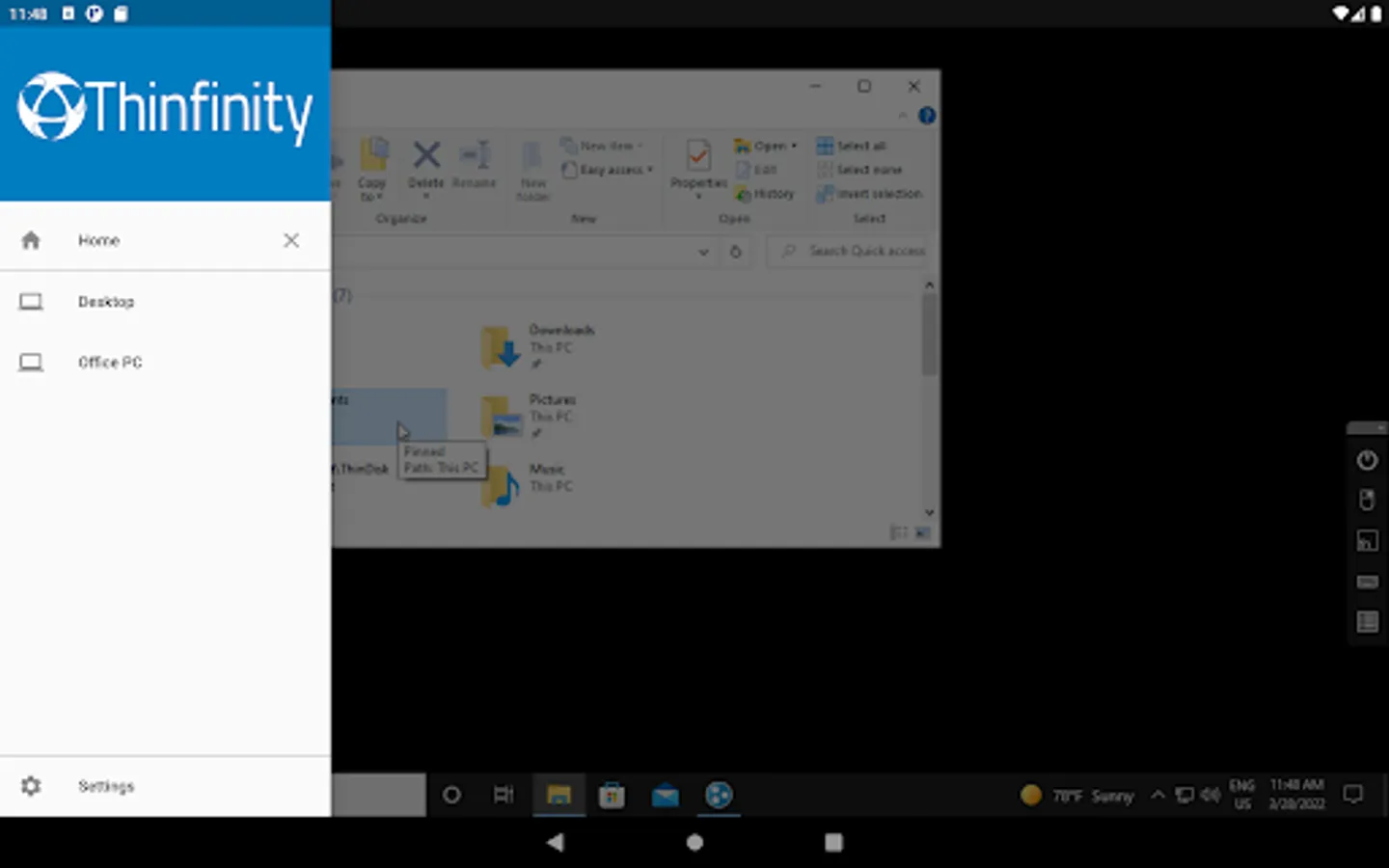Click the Sunny weather widget on taskbar
The image size is (1389, 868).
(1076, 796)
